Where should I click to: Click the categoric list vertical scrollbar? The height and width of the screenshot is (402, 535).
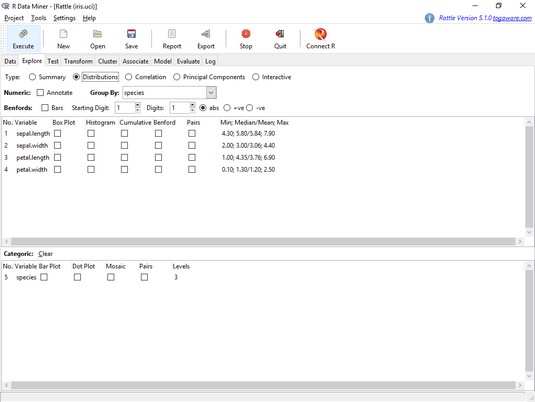coord(529,321)
